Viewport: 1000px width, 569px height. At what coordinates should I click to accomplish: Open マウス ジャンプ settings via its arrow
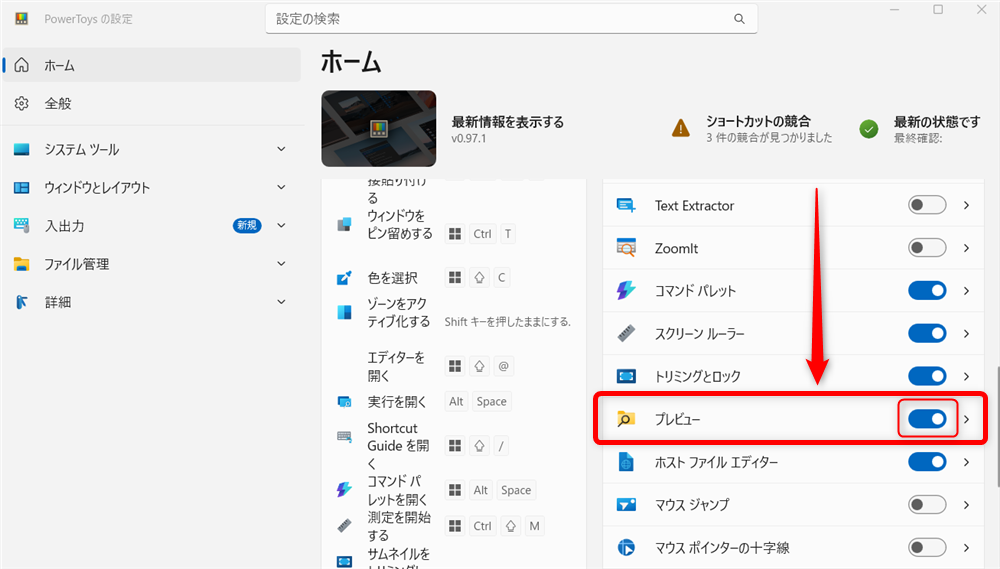coord(967,505)
